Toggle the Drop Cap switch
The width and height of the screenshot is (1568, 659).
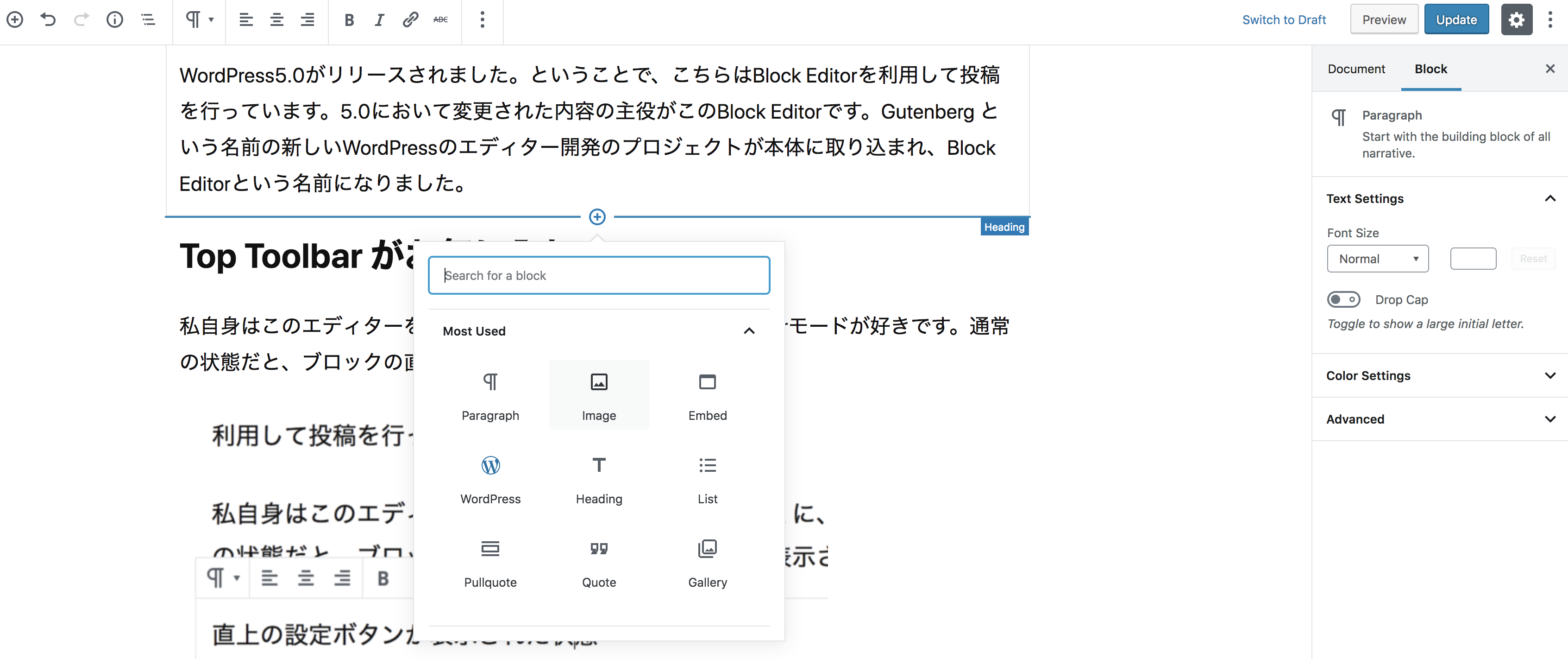(1343, 299)
